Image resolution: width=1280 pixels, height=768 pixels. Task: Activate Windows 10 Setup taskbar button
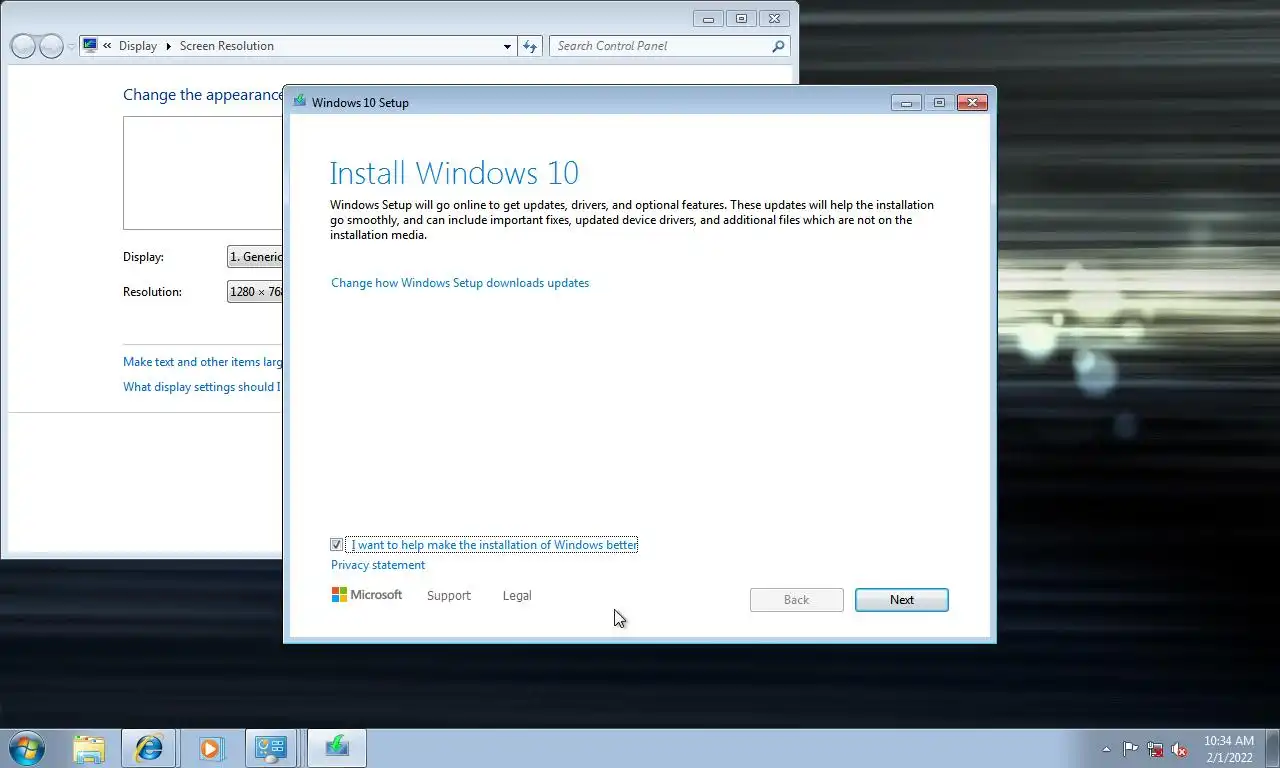[x=337, y=748]
